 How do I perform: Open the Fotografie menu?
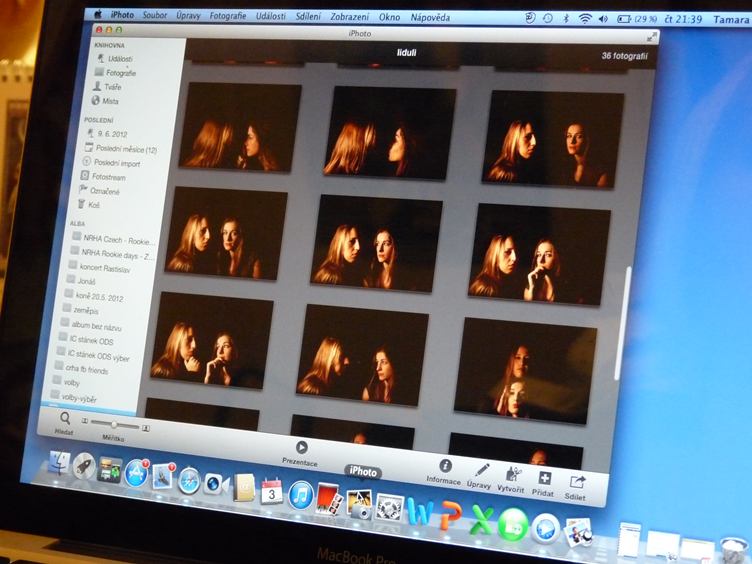[x=228, y=16]
